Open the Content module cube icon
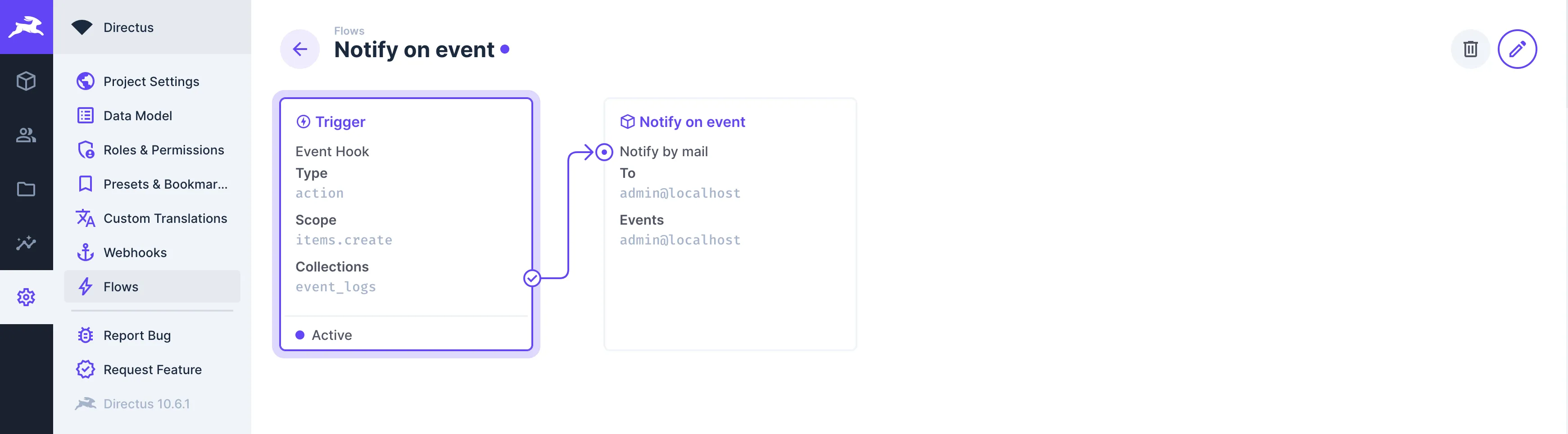This screenshot has width=1568, height=434. [27, 81]
